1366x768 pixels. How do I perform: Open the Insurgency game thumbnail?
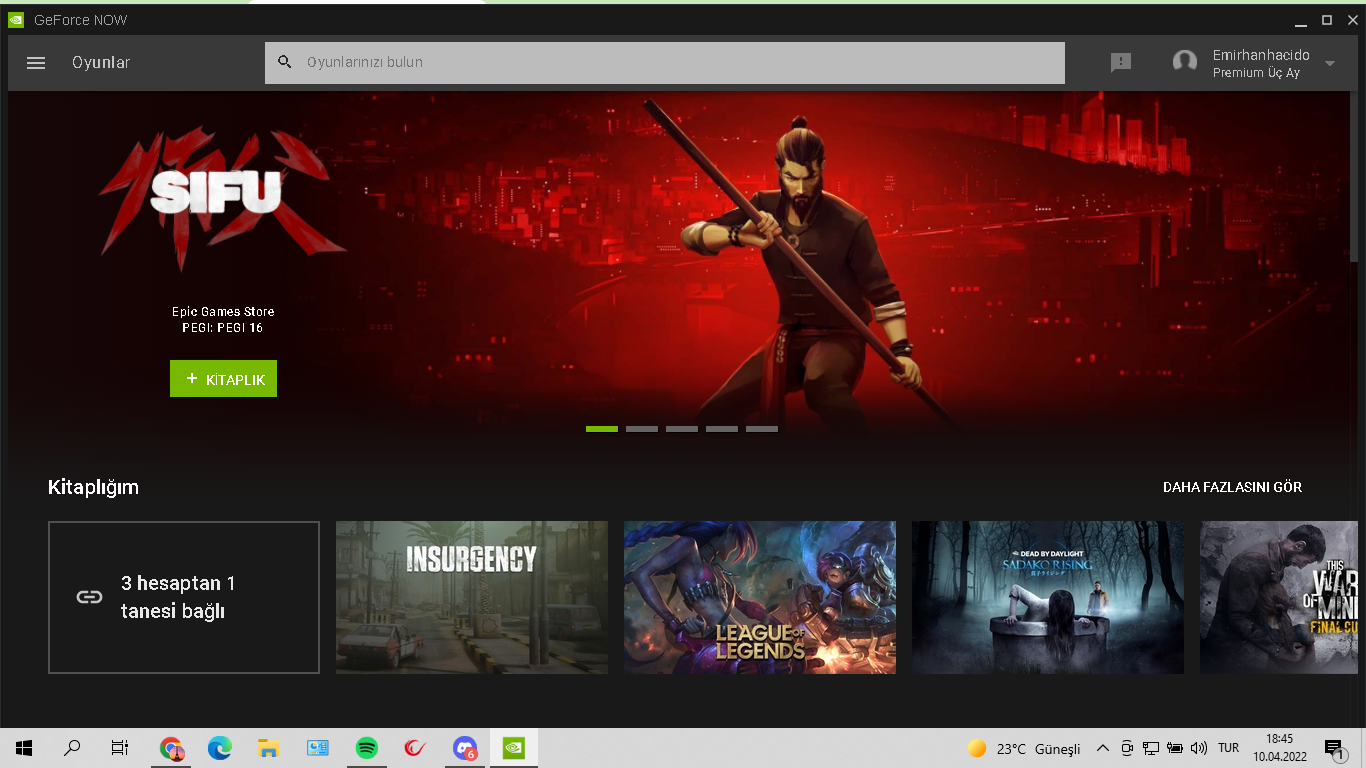tap(472, 597)
